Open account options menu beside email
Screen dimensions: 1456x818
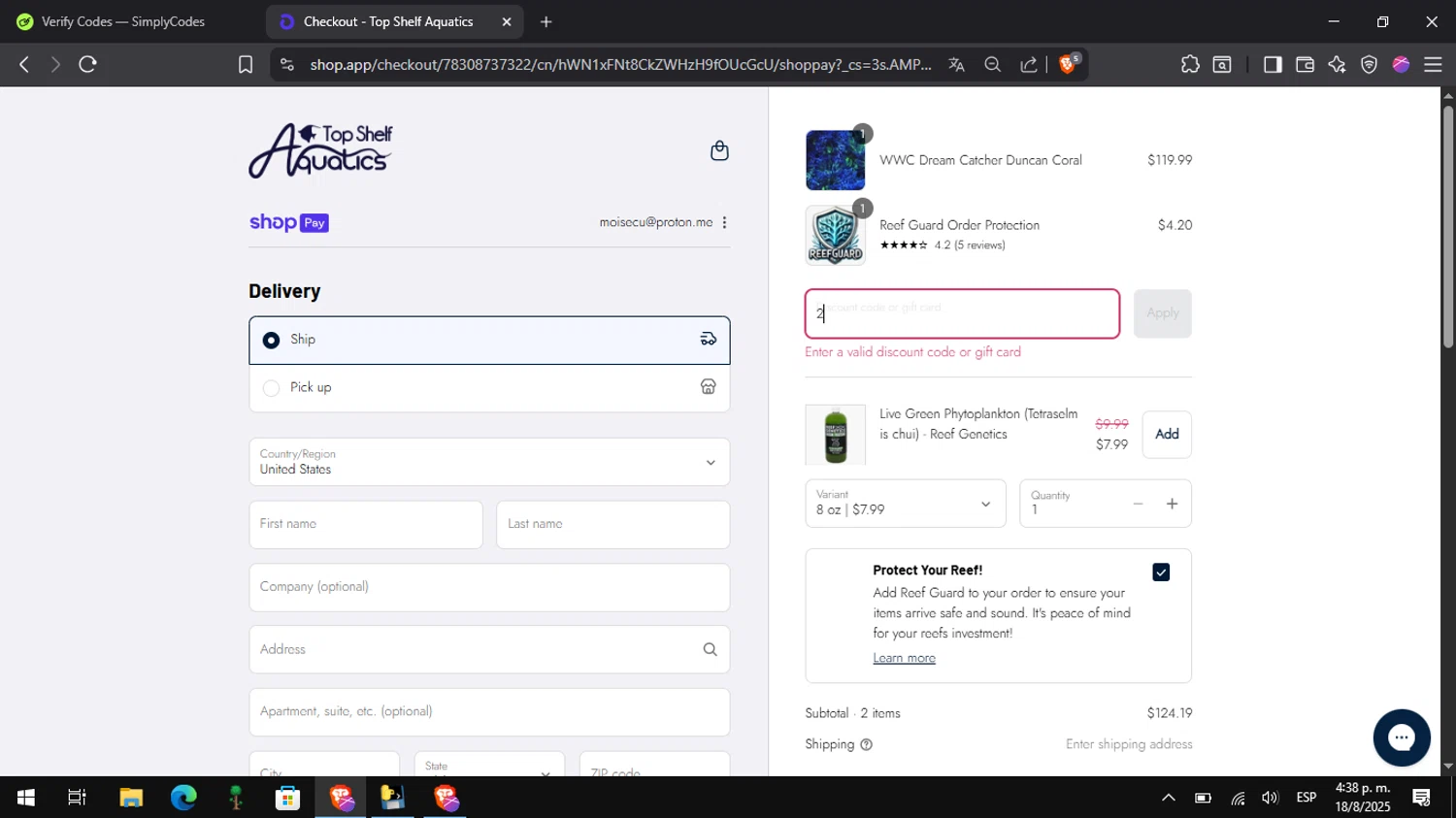[724, 222]
